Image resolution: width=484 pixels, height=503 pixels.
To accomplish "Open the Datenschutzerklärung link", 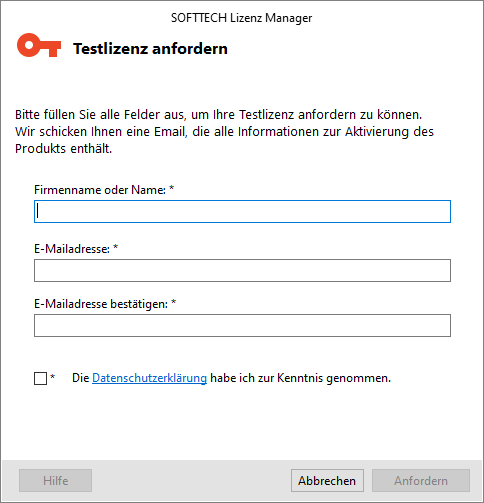I will (x=149, y=378).
